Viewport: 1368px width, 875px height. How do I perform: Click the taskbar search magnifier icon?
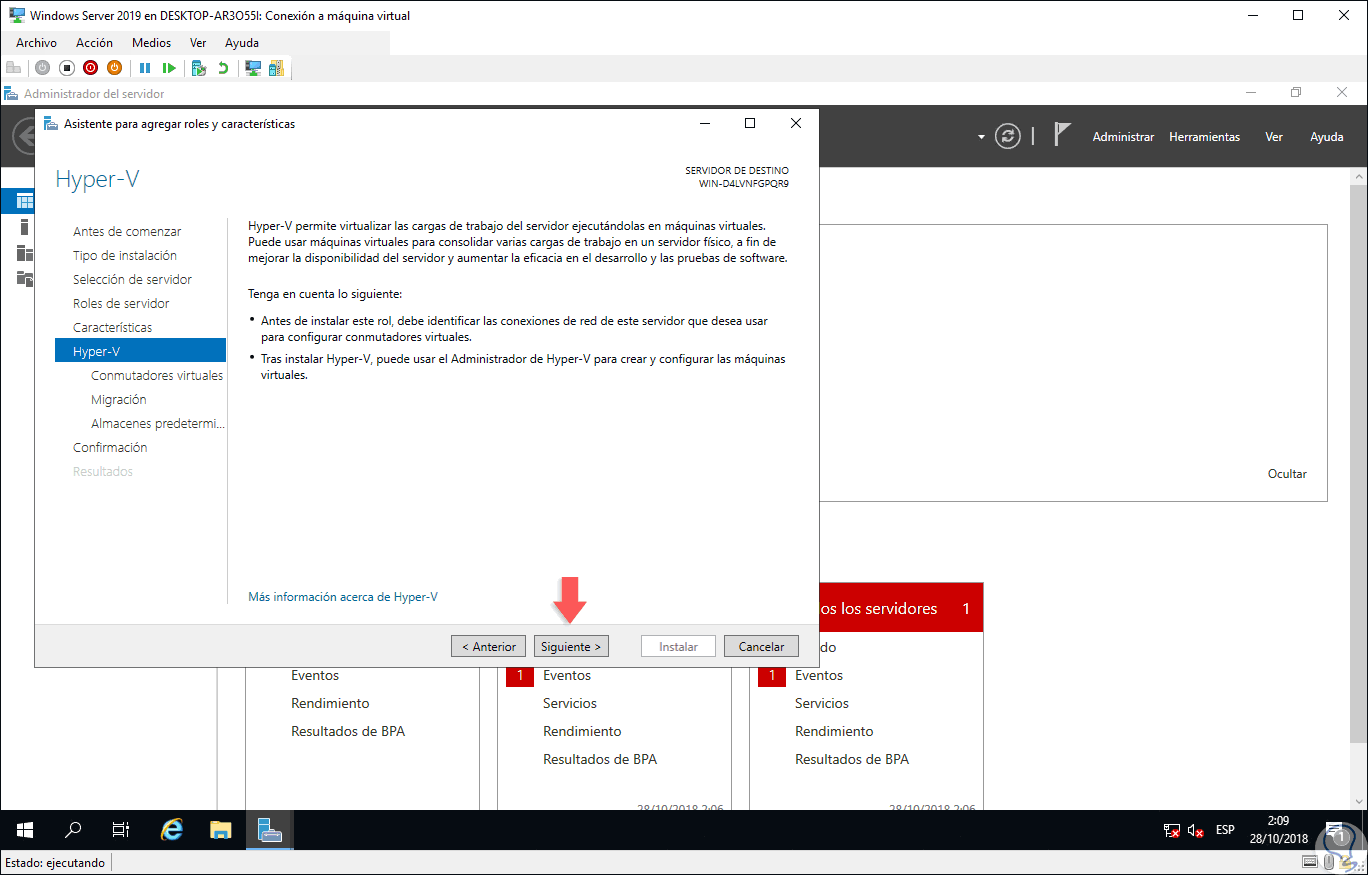point(73,830)
